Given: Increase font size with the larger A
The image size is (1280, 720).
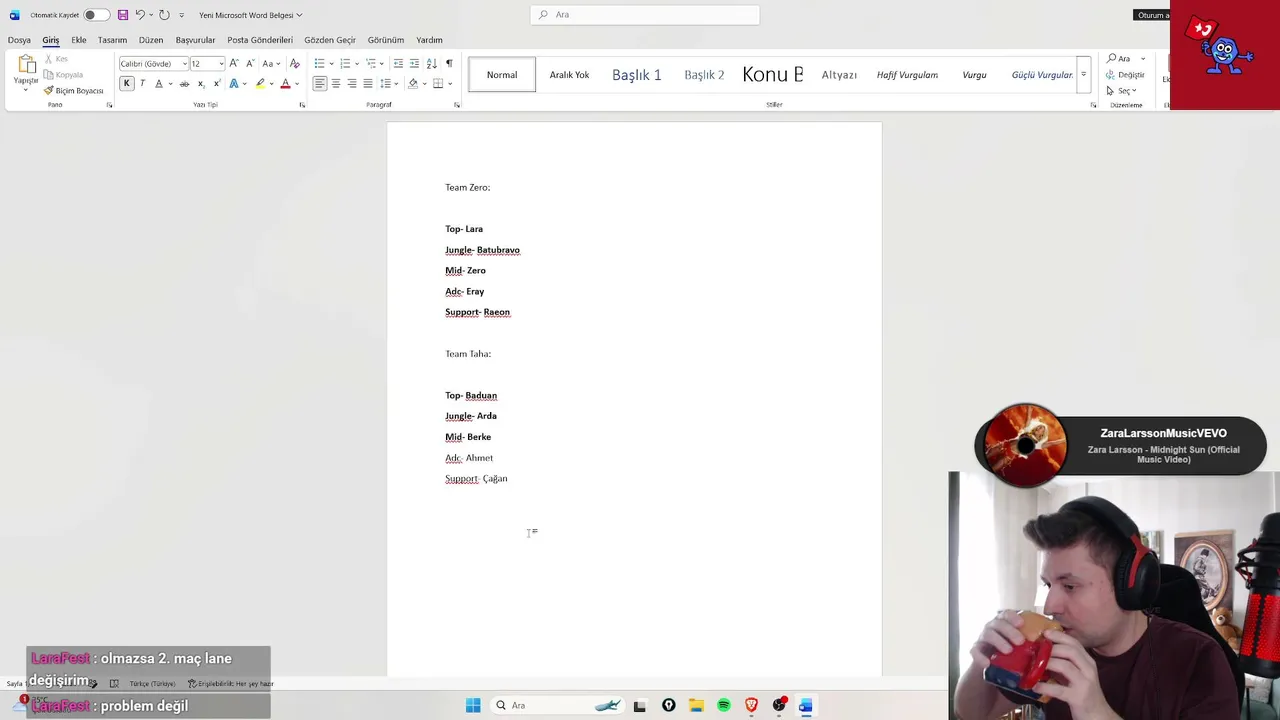Looking at the screenshot, I should [234, 63].
